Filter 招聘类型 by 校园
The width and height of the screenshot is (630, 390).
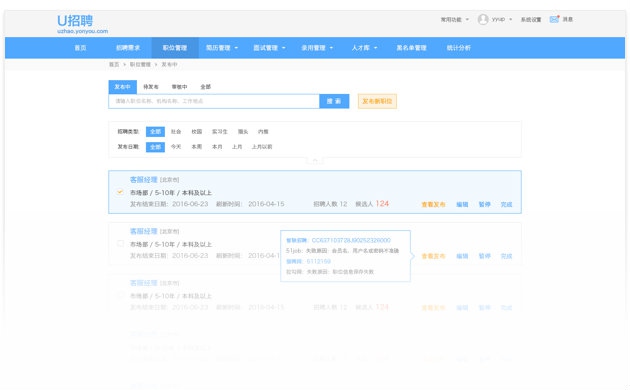point(196,132)
